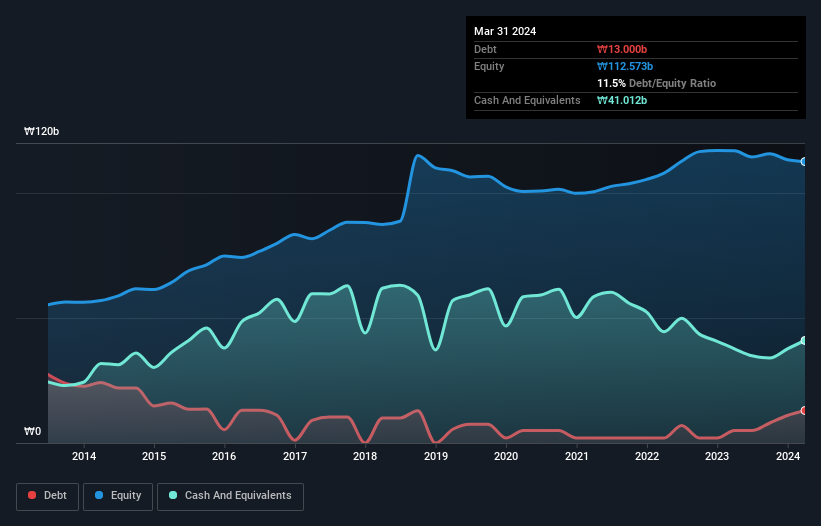This screenshot has width=821, height=526.
Task: Select the 2021 x-axis label
Action: 576,456
